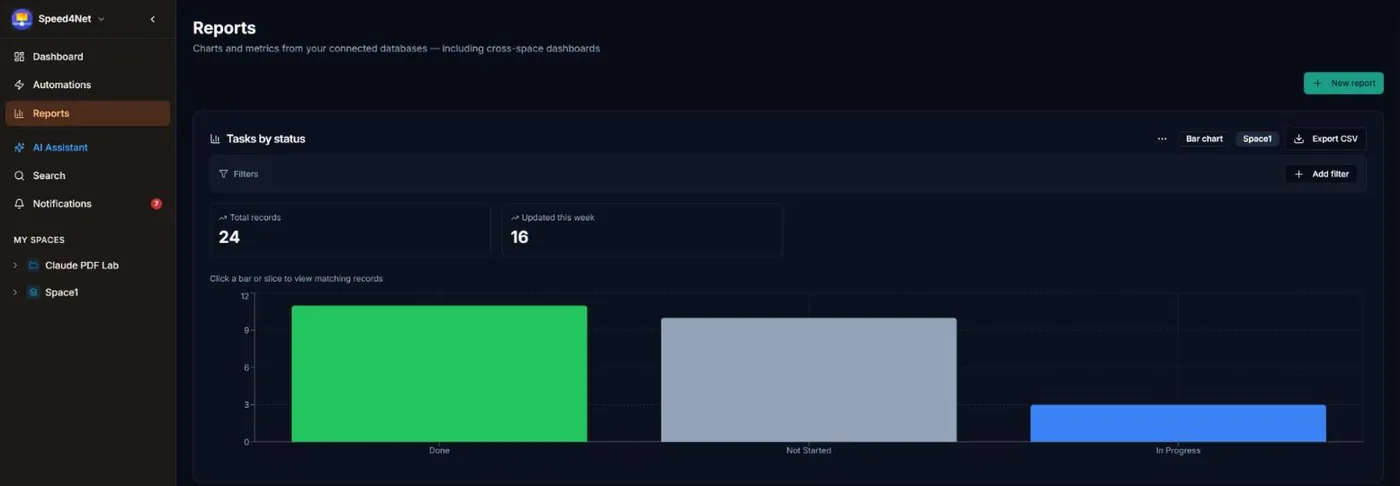Expand the Space1 tree item
This screenshot has height=486, width=1400.
coord(15,293)
